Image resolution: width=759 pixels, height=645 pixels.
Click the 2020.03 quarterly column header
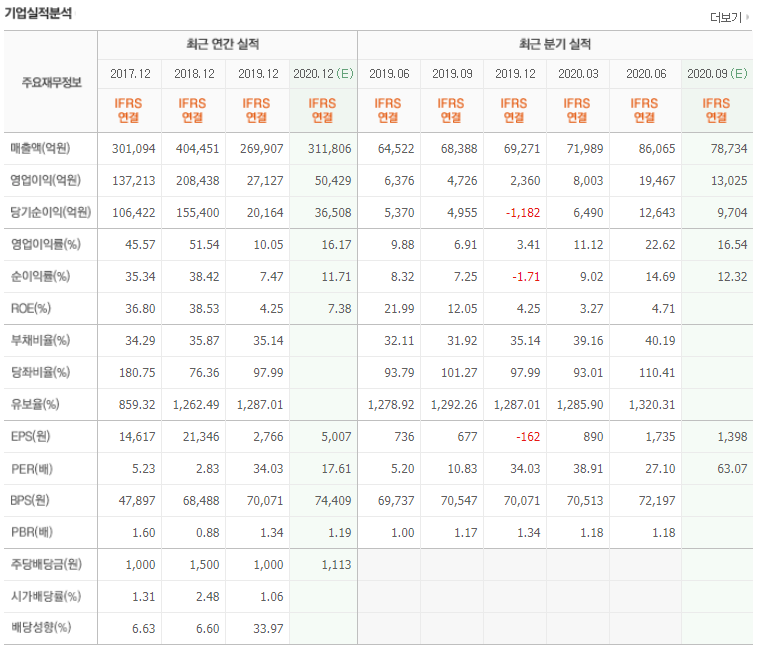point(578,74)
